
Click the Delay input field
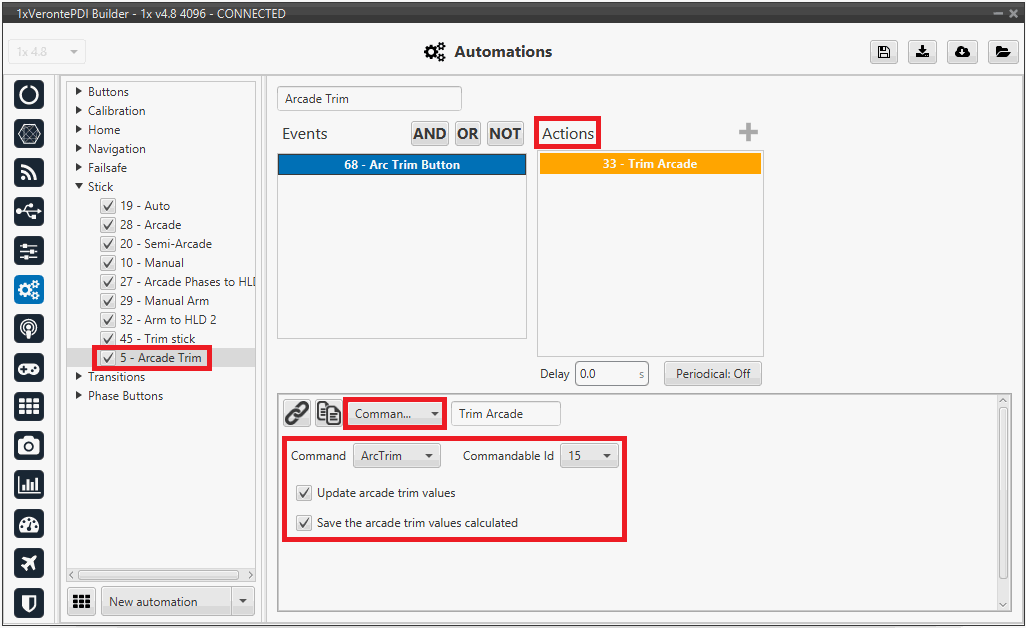point(605,374)
